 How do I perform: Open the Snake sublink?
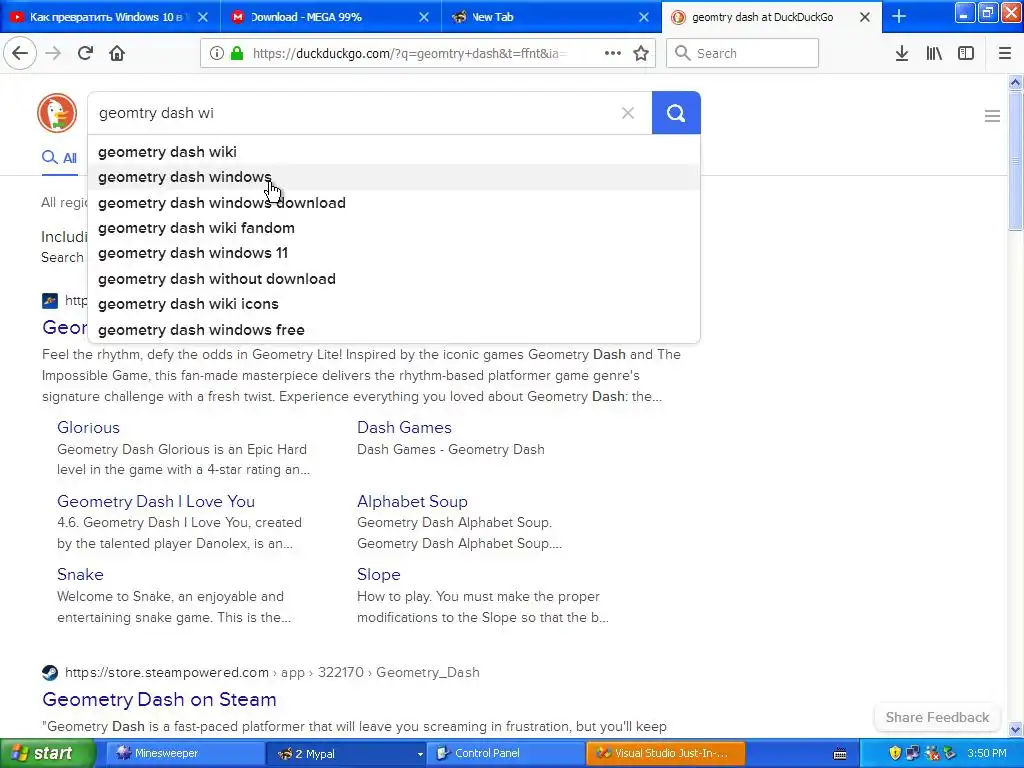(x=80, y=574)
